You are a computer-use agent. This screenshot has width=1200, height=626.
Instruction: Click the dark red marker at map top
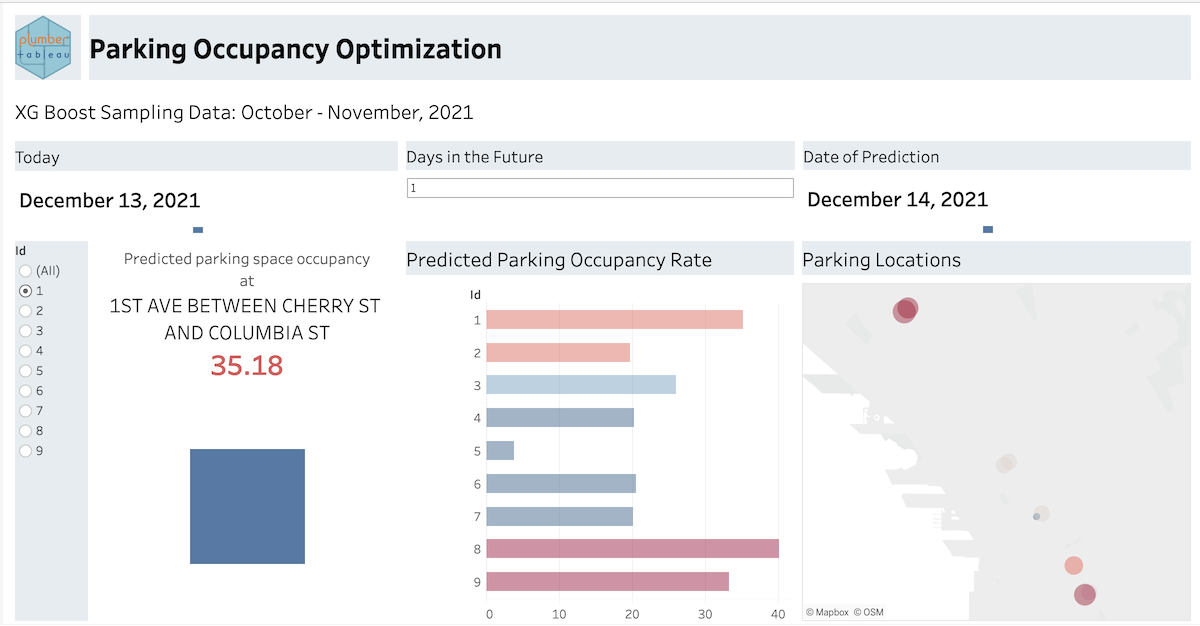(x=905, y=310)
